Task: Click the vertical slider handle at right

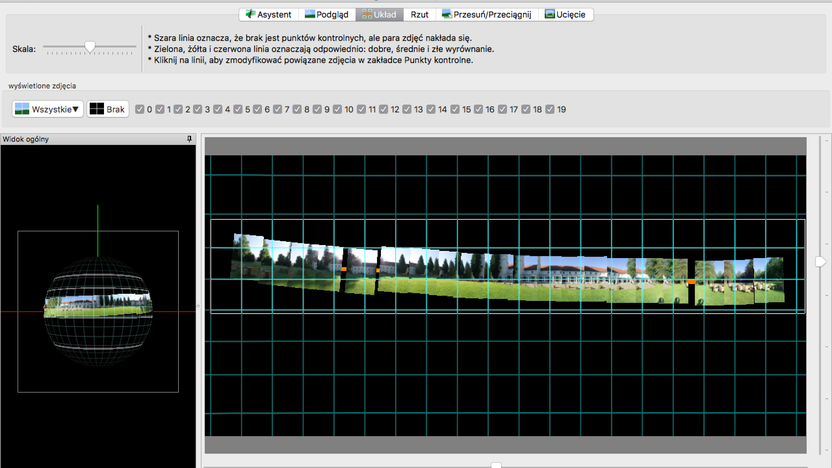Action: pos(821,262)
